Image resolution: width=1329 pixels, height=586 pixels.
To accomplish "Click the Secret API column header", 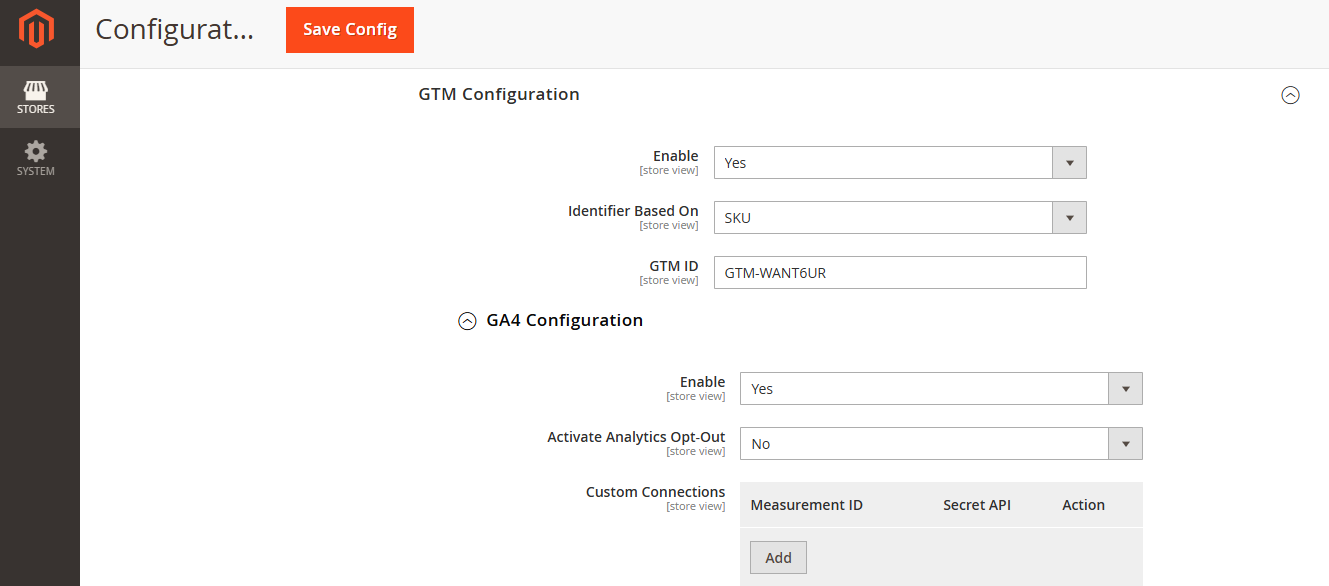I will tap(976, 505).
